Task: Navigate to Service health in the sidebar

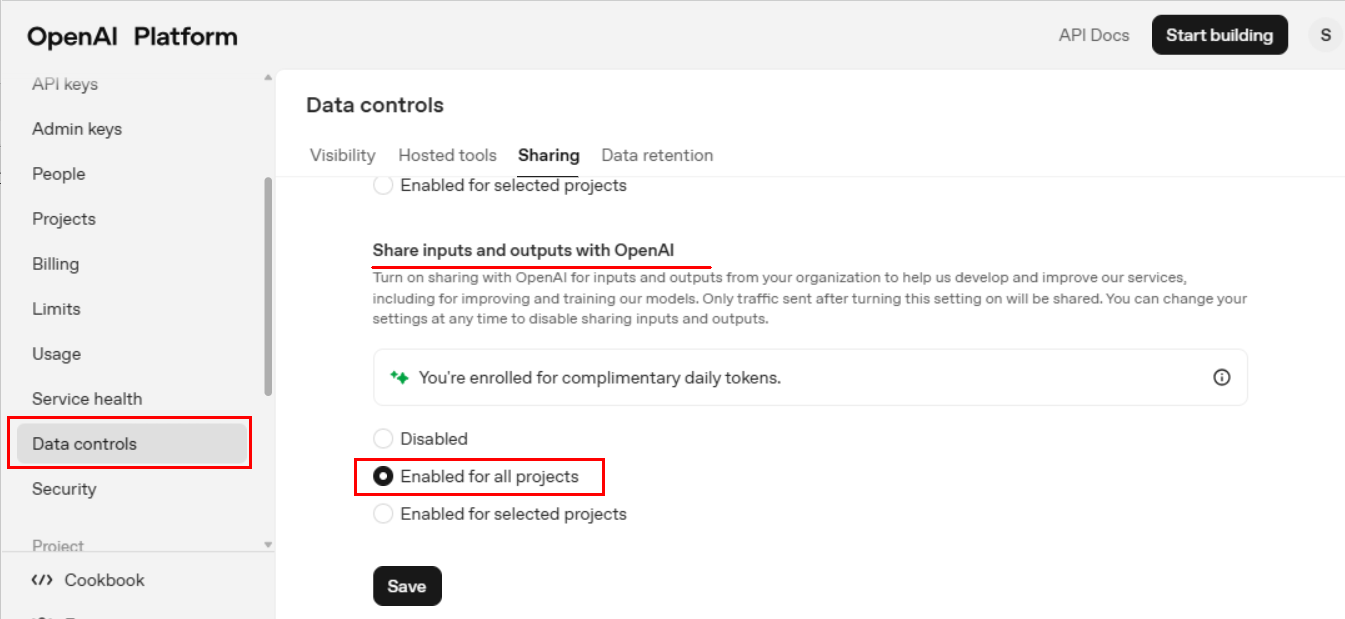Action: tap(87, 399)
